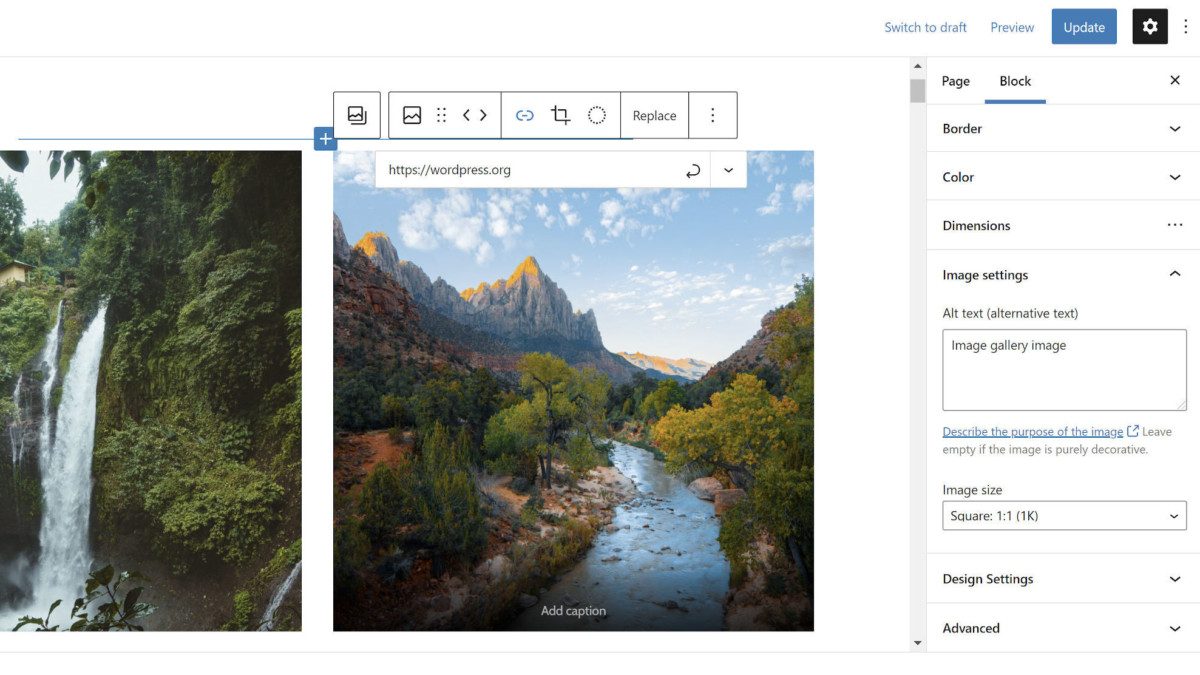Viewport: 1200px width, 675px height.
Task: Submit the link with the apply arrow
Action: [692, 170]
